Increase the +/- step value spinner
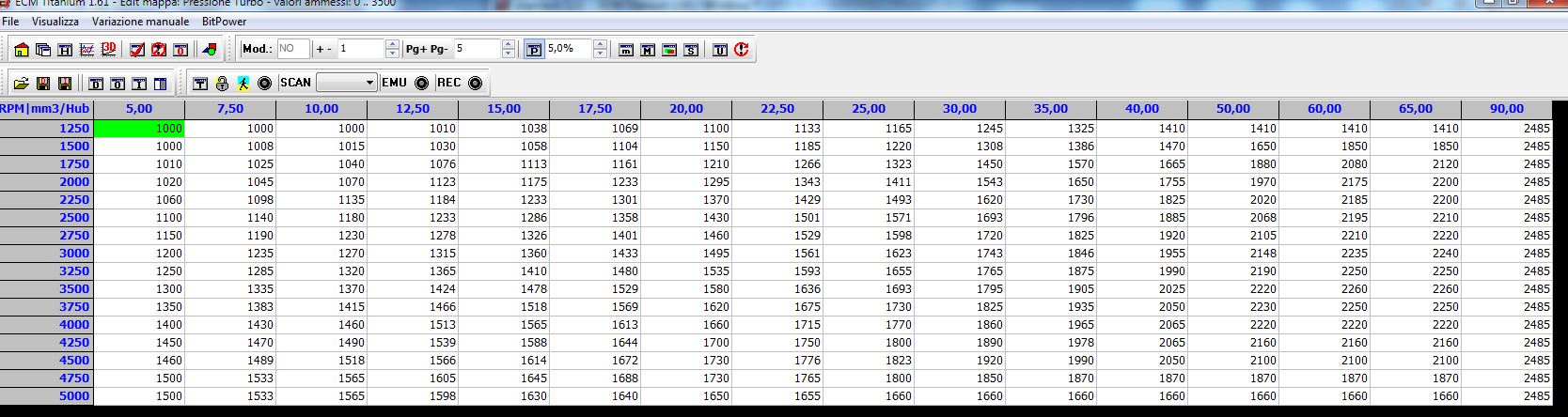1568x417 pixels. [x=391, y=44]
